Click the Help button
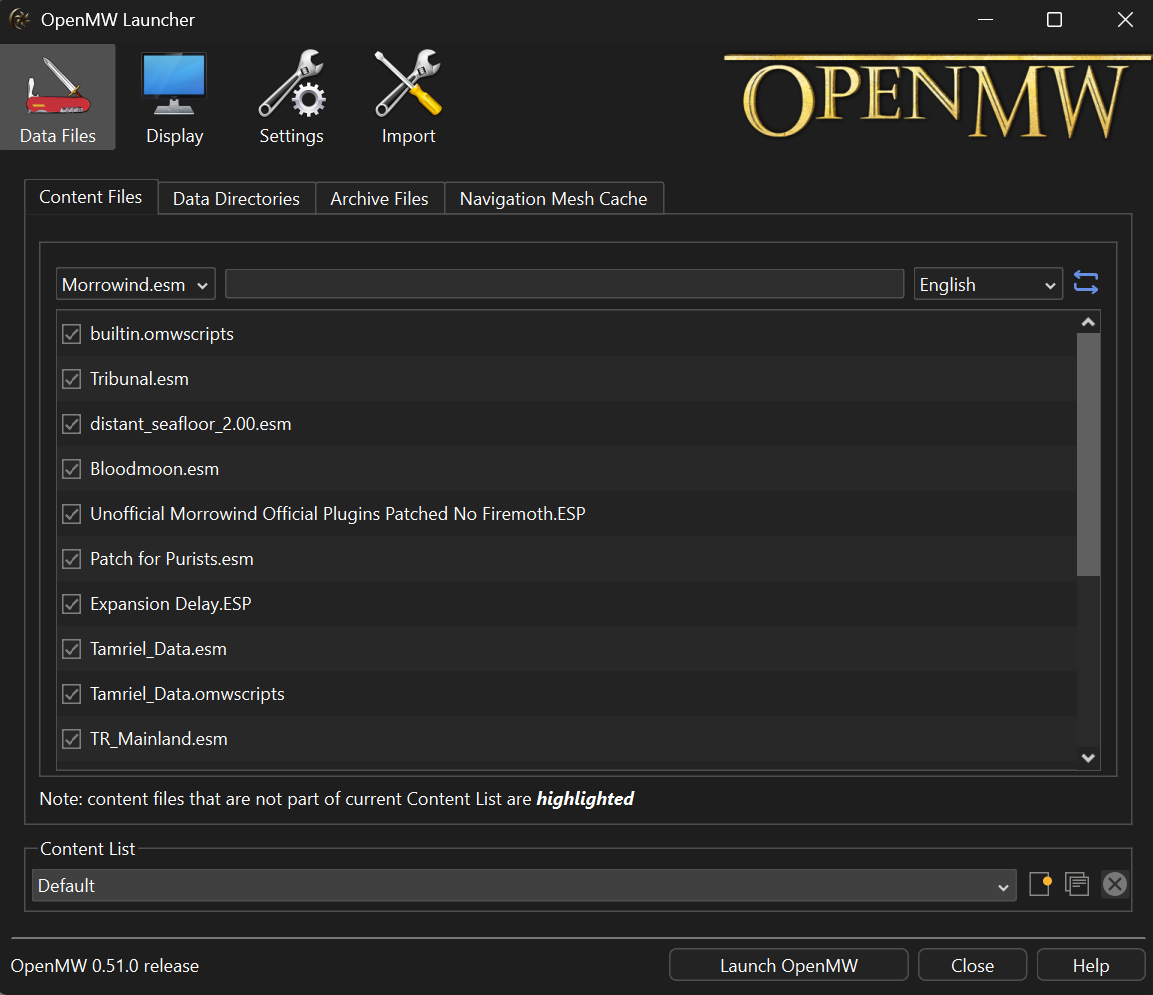This screenshot has width=1153, height=995. 1091,965
